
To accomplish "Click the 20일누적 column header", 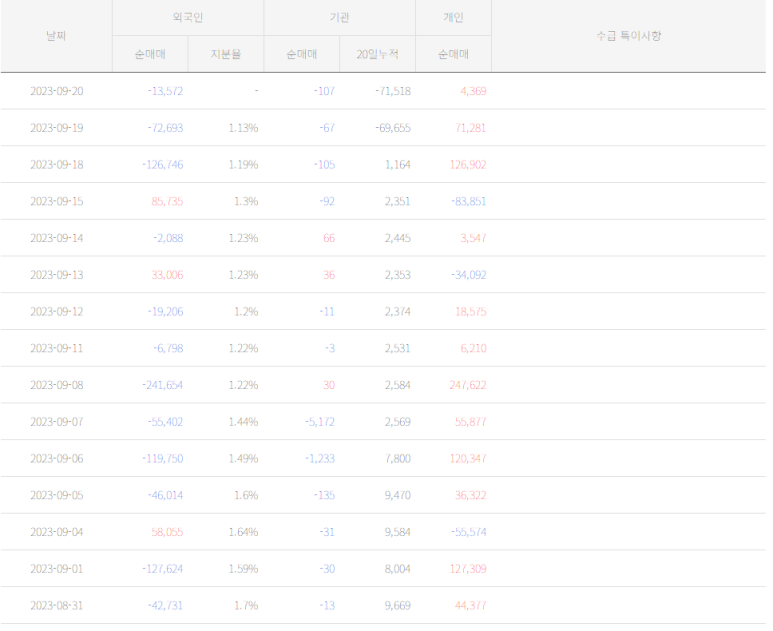I will (378, 54).
